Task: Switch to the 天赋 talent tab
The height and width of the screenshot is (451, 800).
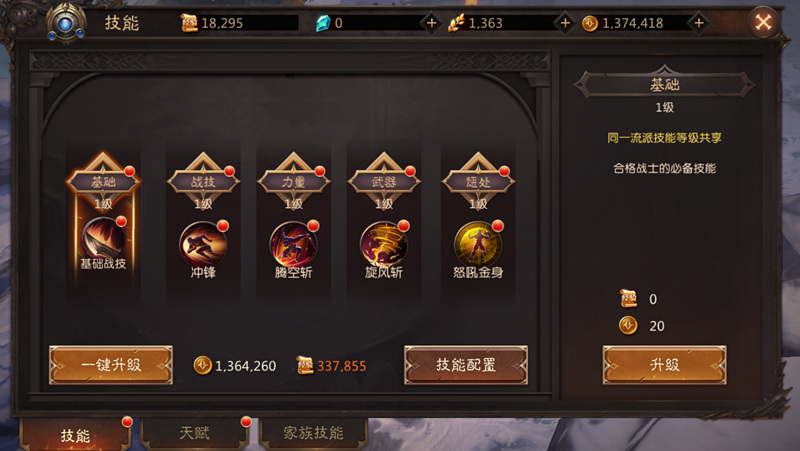Action: coord(194,434)
